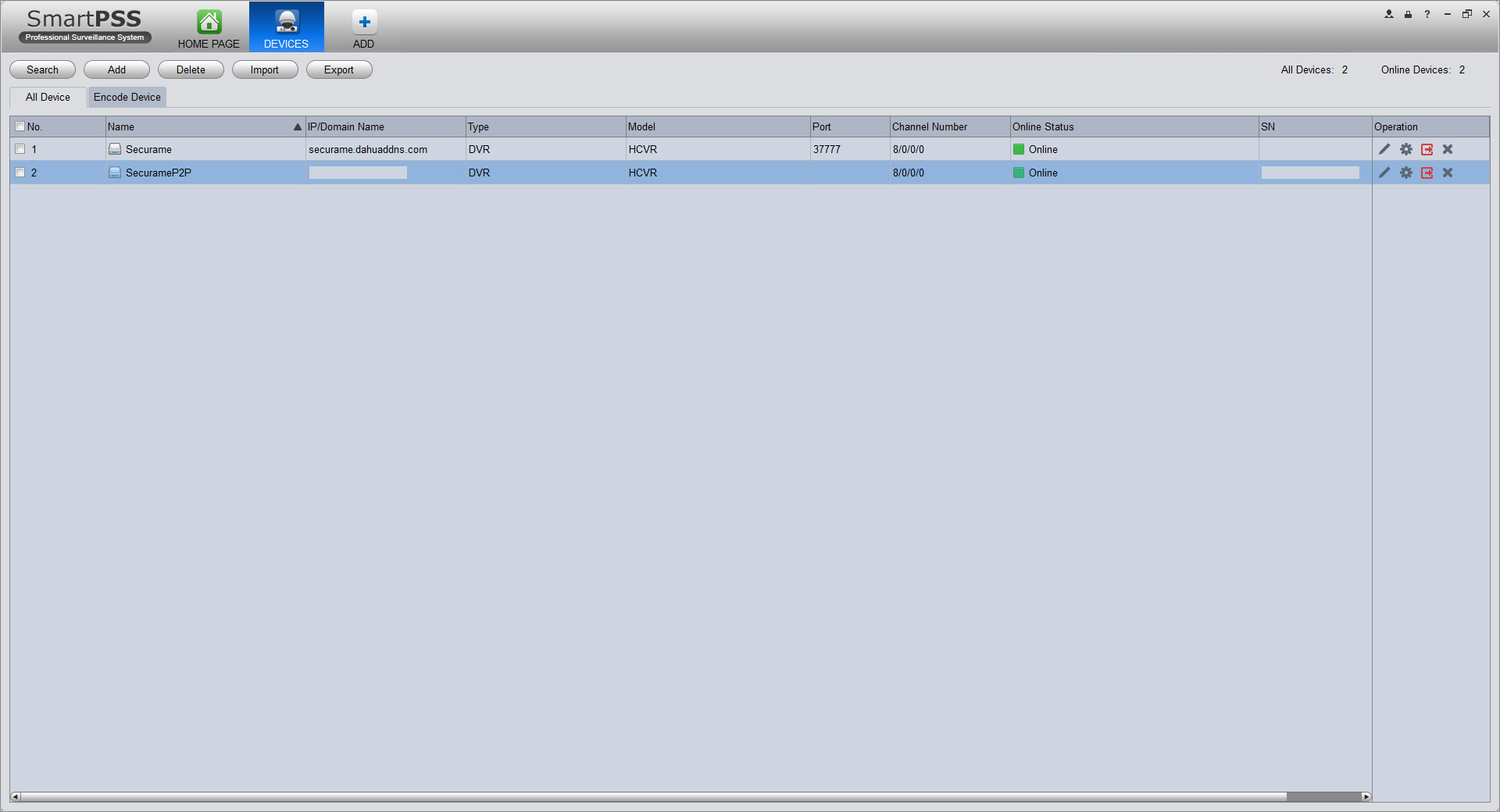Click the Operation column header
The width and height of the screenshot is (1500, 812).
click(1430, 126)
